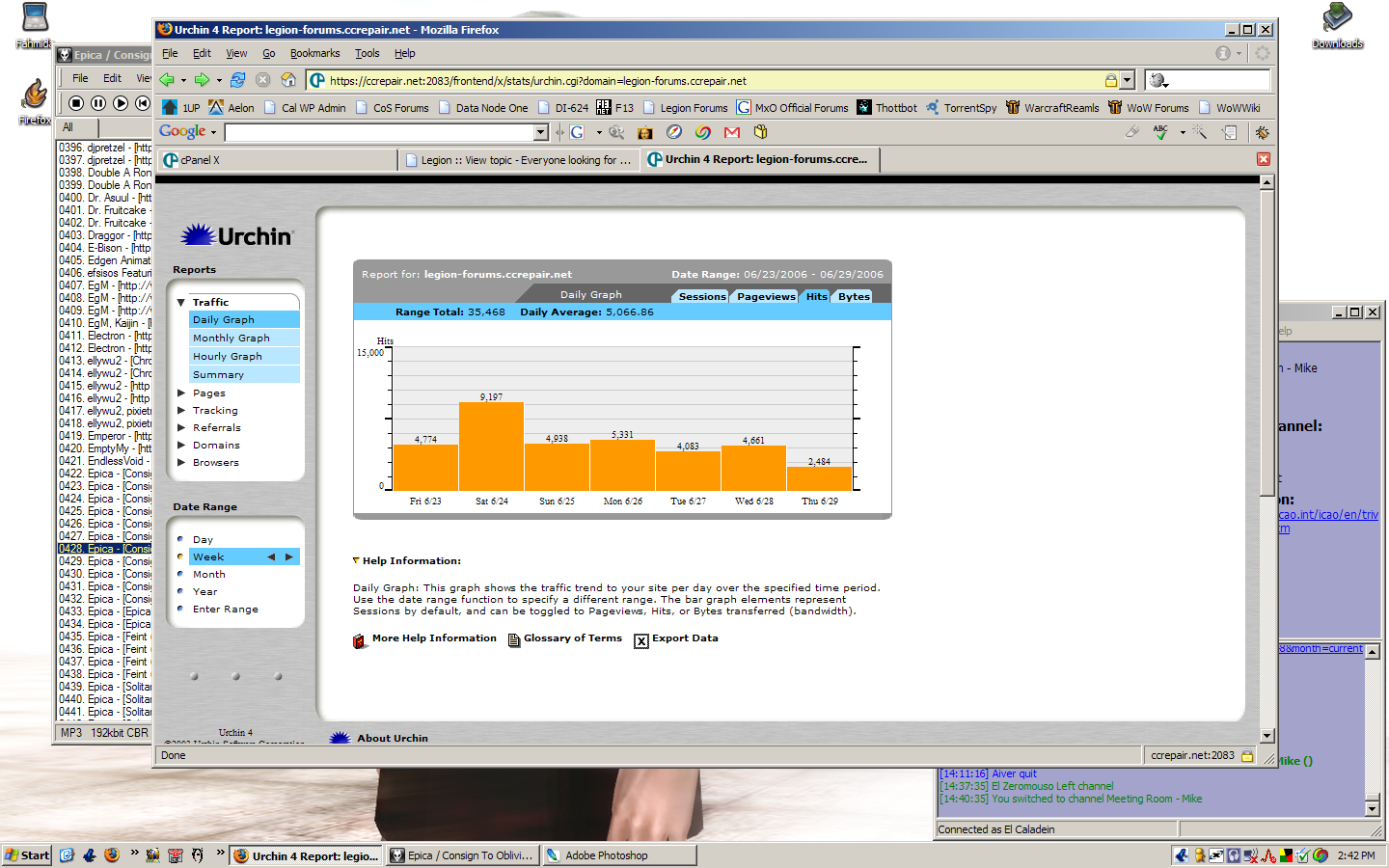Open the Go menu
1389x868 pixels.
pos(269,53)
